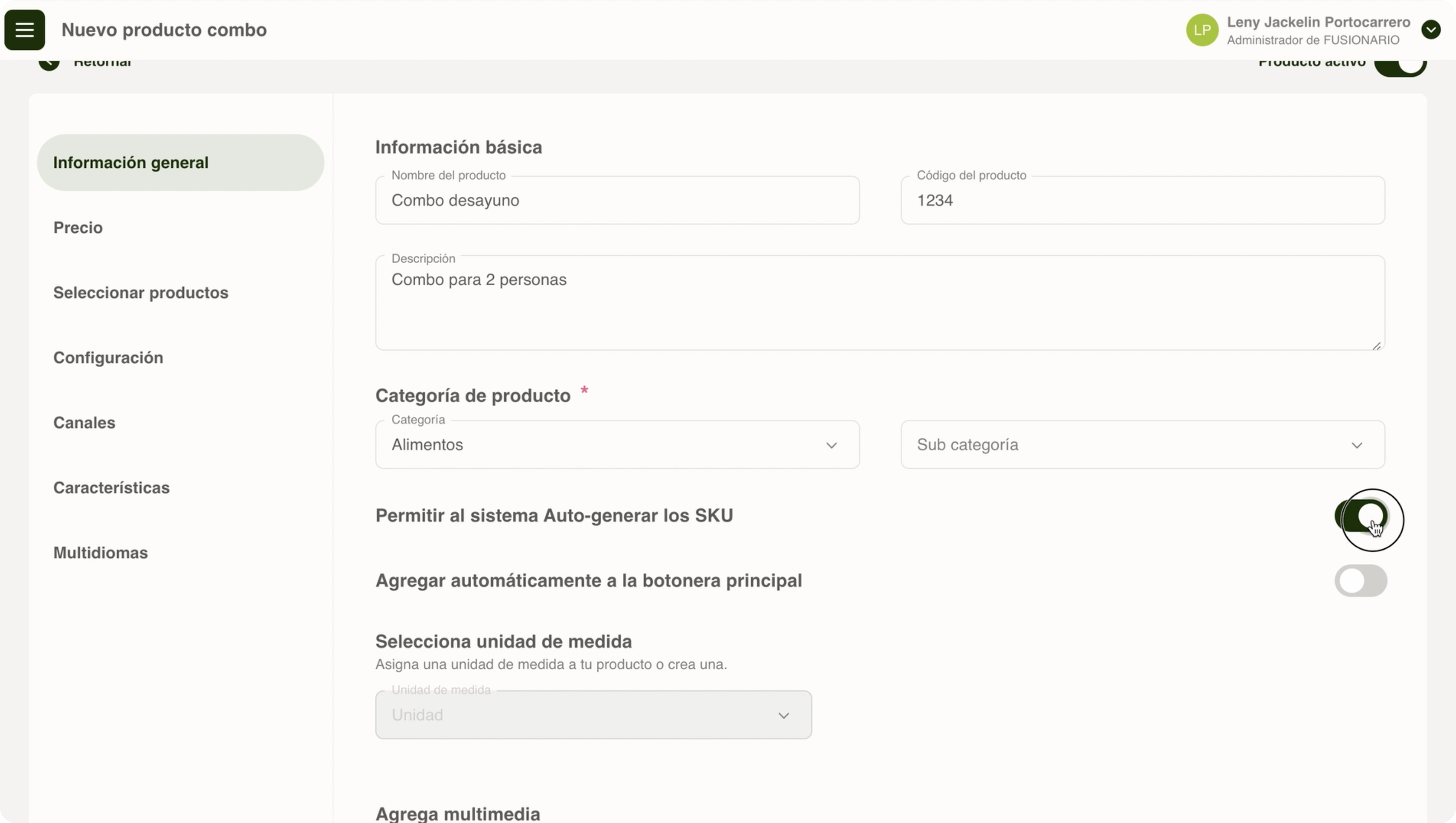
Task: Go to the Precio section
Action: tap(78, 228)
